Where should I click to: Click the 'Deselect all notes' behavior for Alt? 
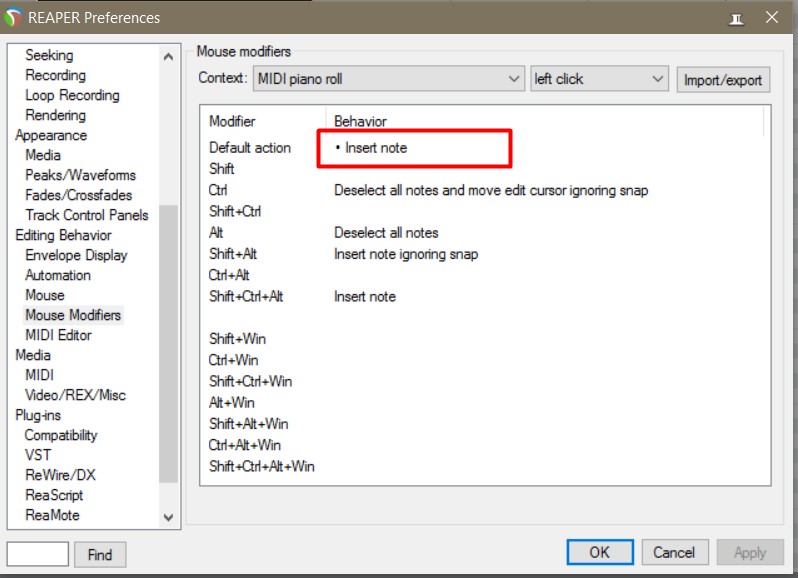pos(386,233)
